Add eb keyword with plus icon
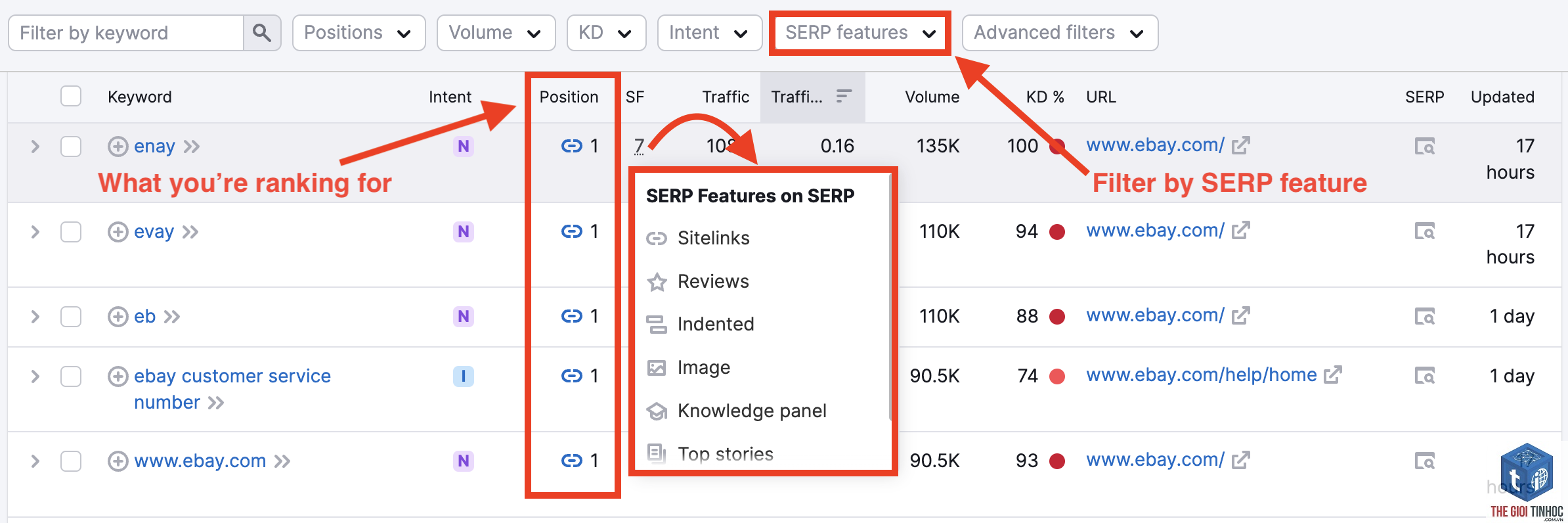The image size is (1568, 523). 118,317
